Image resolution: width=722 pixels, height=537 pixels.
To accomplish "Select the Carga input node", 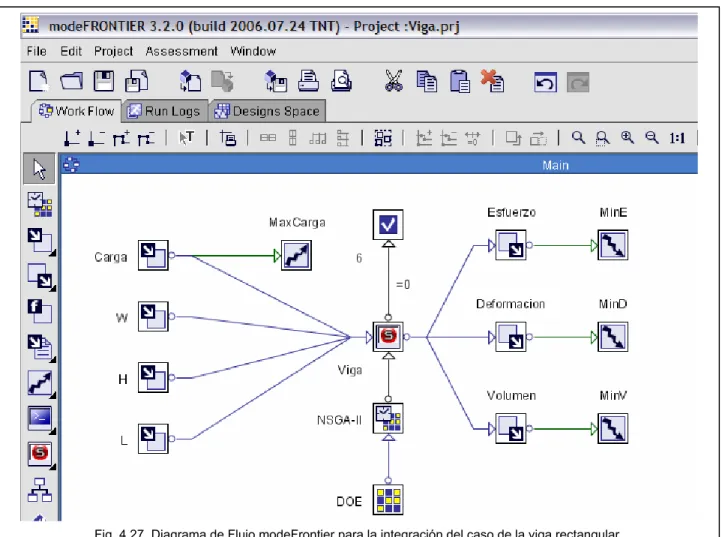I will click(153, 255).
